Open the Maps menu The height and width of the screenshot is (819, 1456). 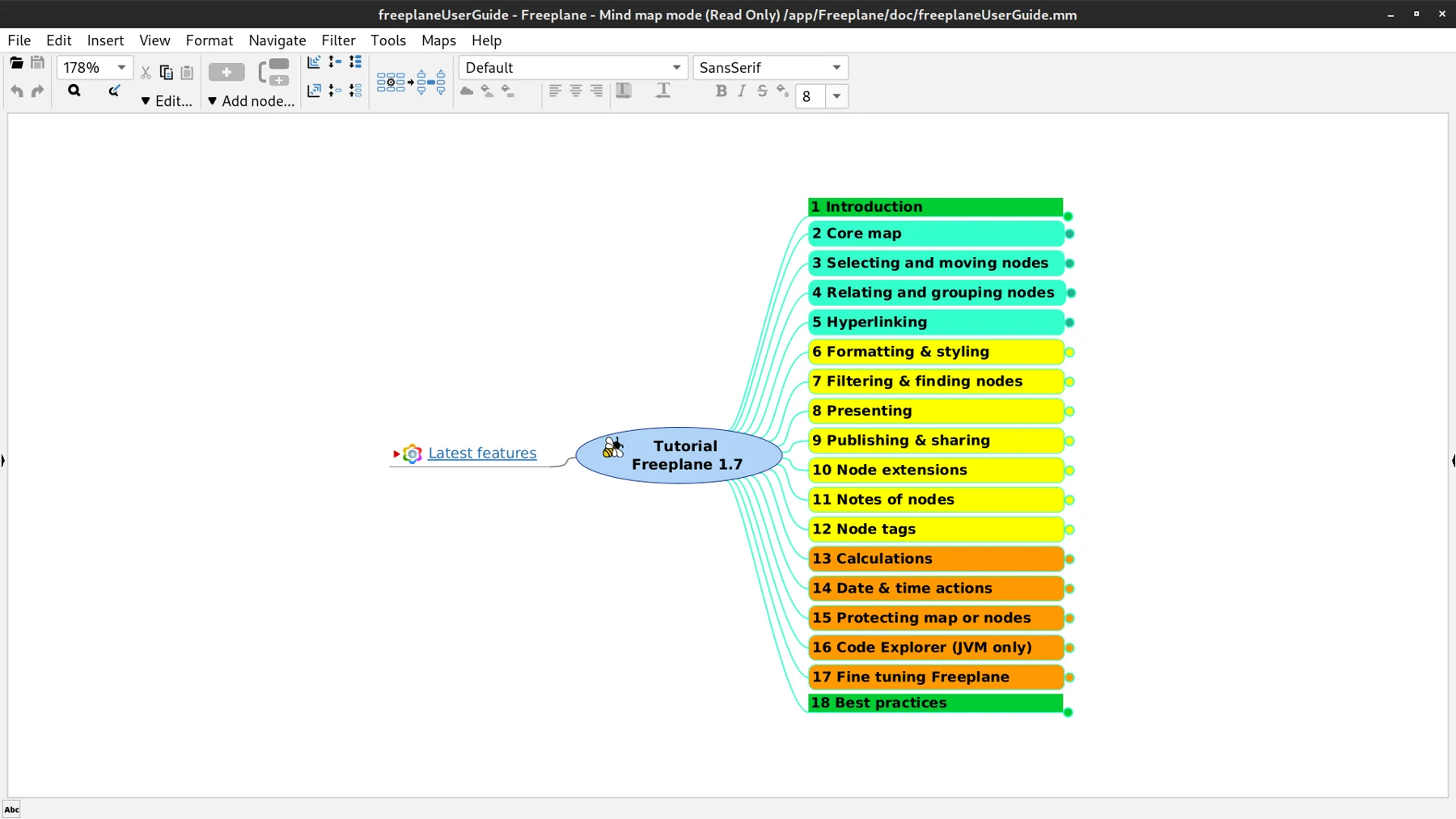tap(438, 40)
